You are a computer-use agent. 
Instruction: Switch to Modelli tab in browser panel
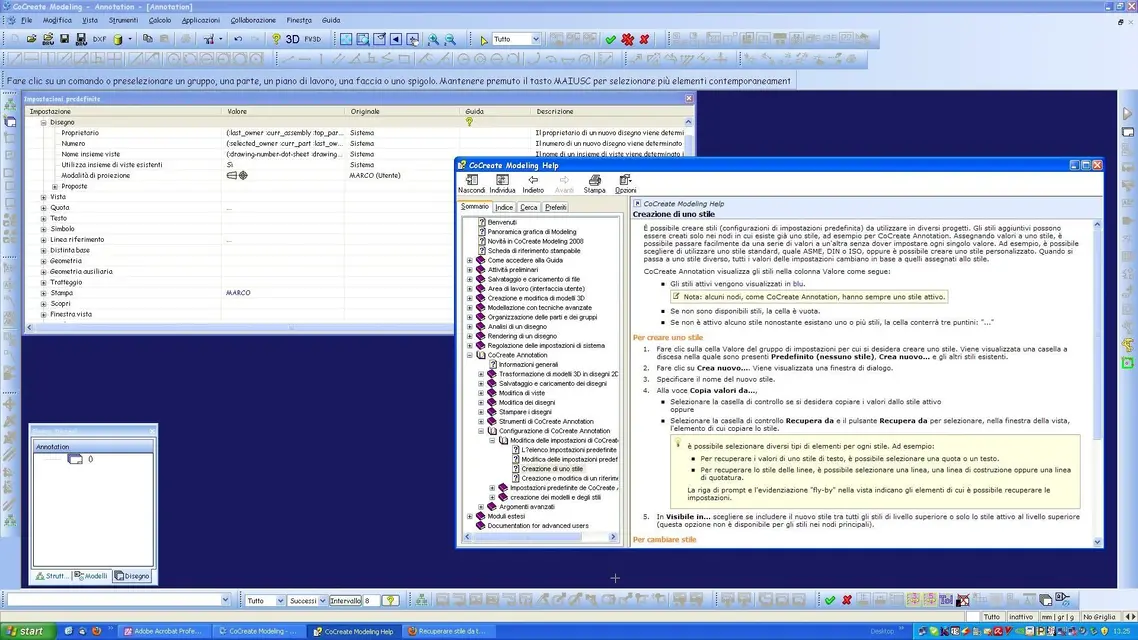point(91,576)
